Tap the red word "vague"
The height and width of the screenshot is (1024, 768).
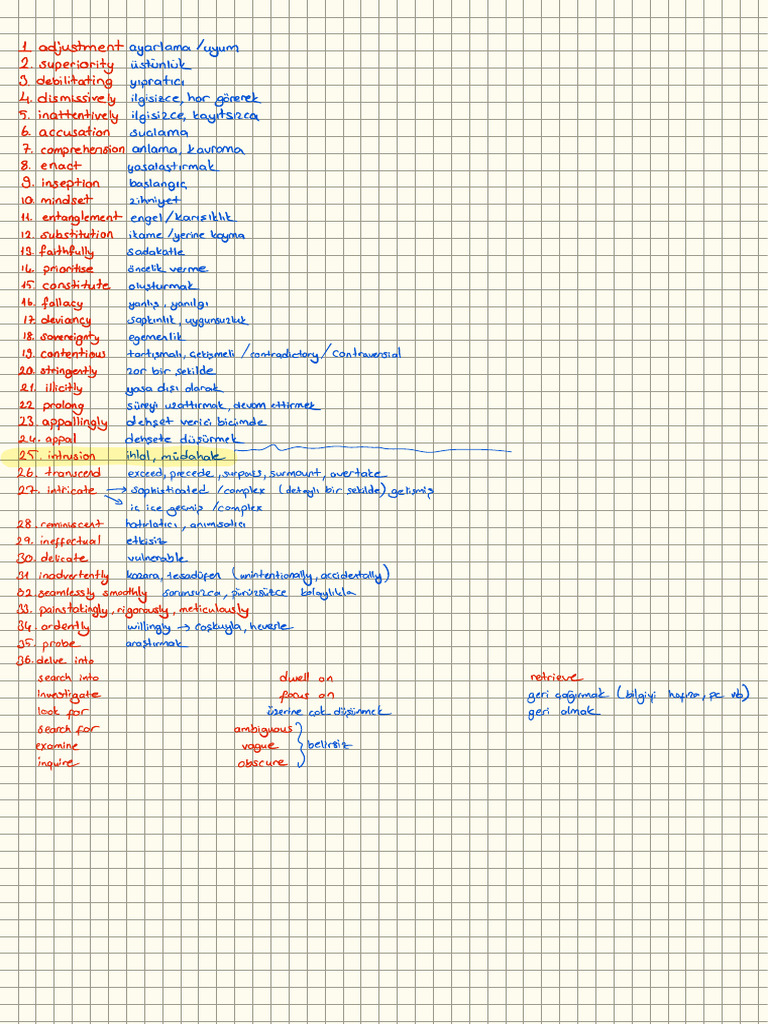(261, 746)
